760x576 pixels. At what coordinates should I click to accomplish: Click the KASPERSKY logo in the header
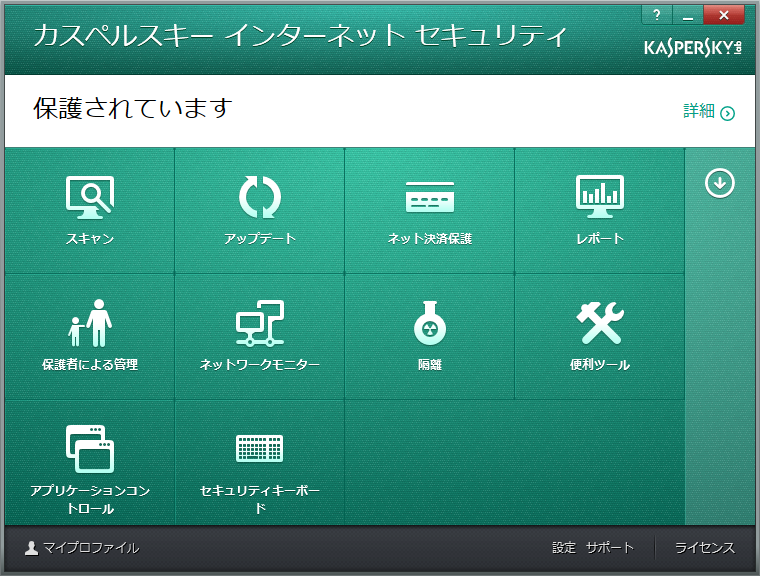[693, 48]
